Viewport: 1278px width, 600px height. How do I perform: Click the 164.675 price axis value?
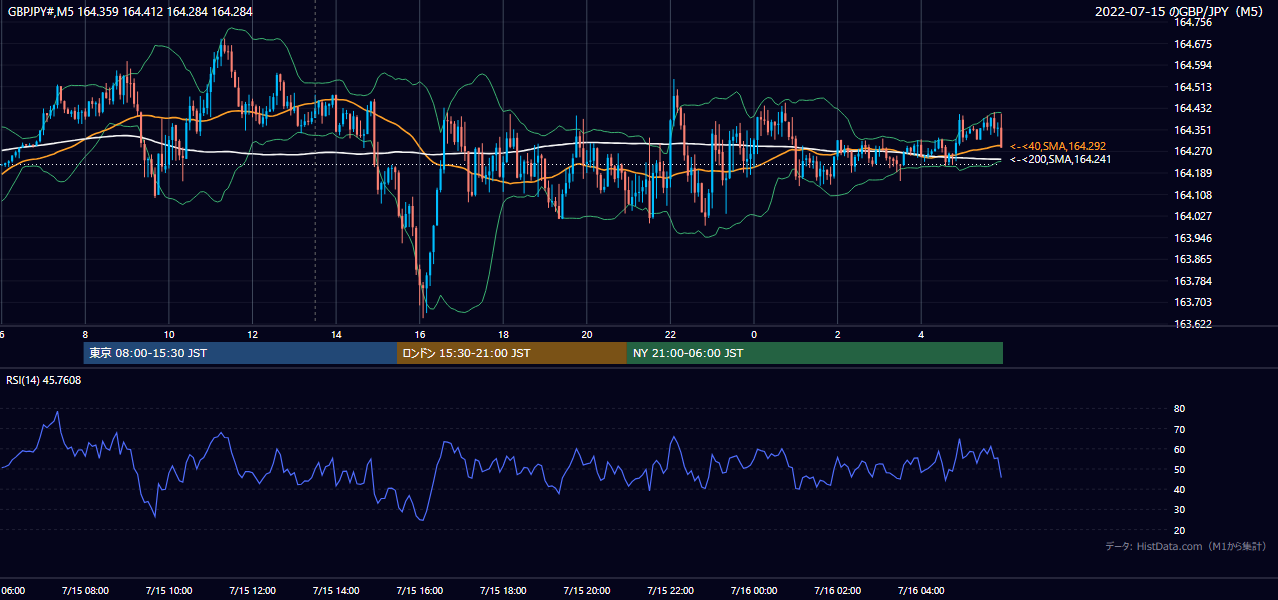coord(1193,44)
